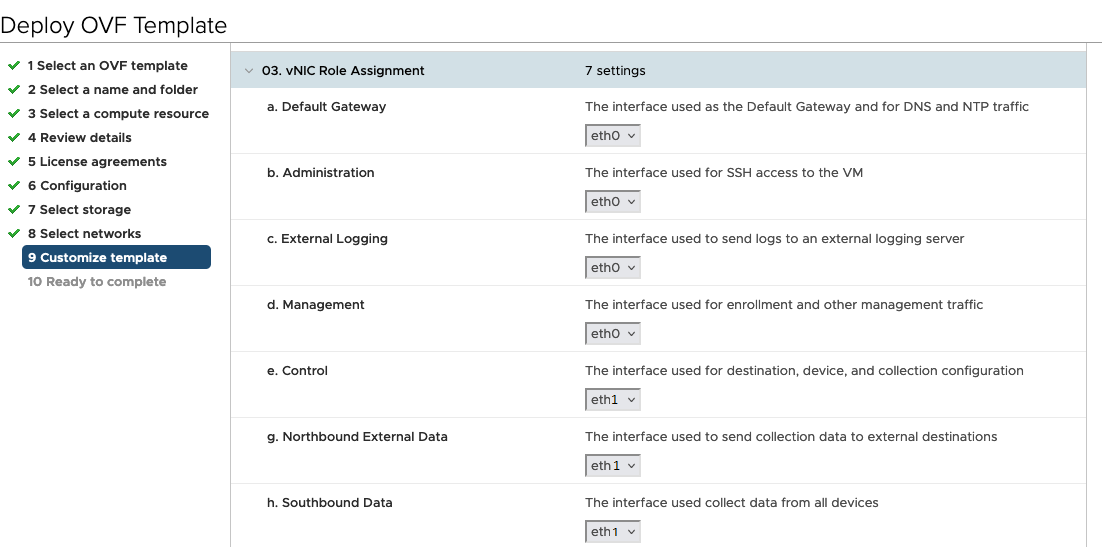The width and height of the screenshot is (1106, 547).
Task: Collapse the vNIC Role Assignment section chevron
Action: pyautogui.click(x=248, y=71)
